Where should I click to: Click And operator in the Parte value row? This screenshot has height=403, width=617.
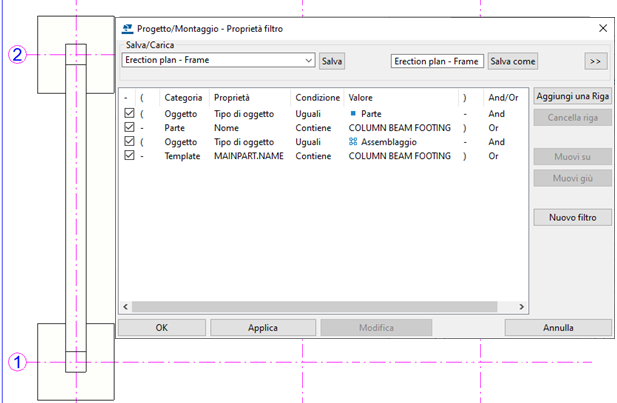tap(497, 114)
